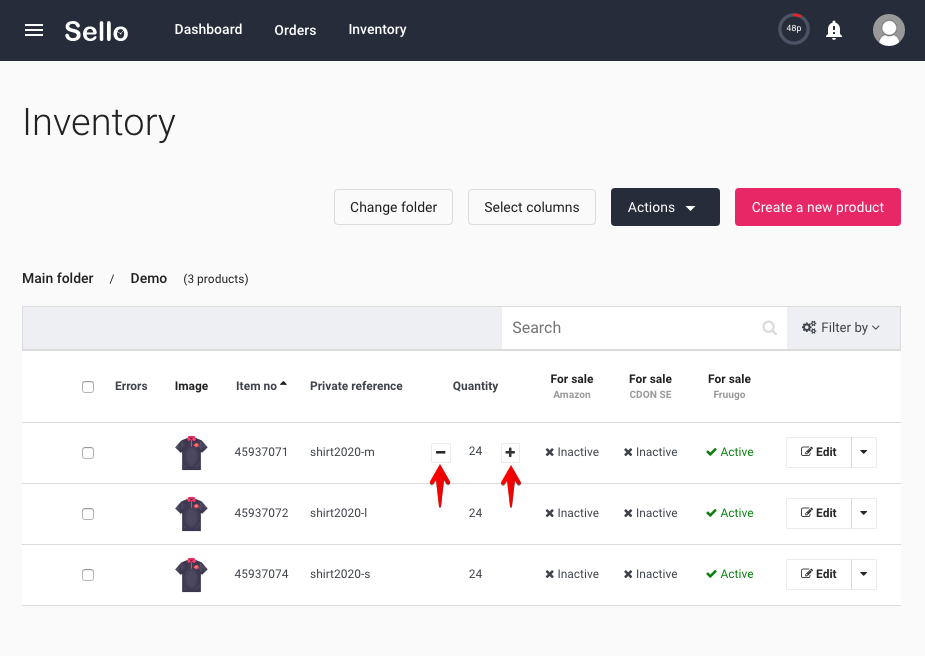Click Fruugo Active status for shirt2020-s
This screenshot has width=925, height=656.
730,574
